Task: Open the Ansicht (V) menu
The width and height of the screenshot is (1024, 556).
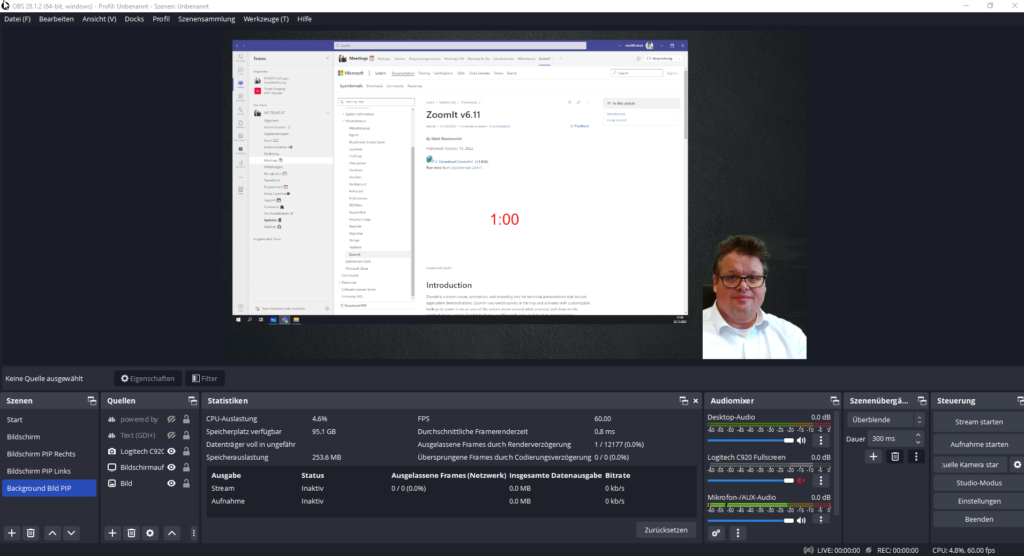Action: [x=99, y=19]
